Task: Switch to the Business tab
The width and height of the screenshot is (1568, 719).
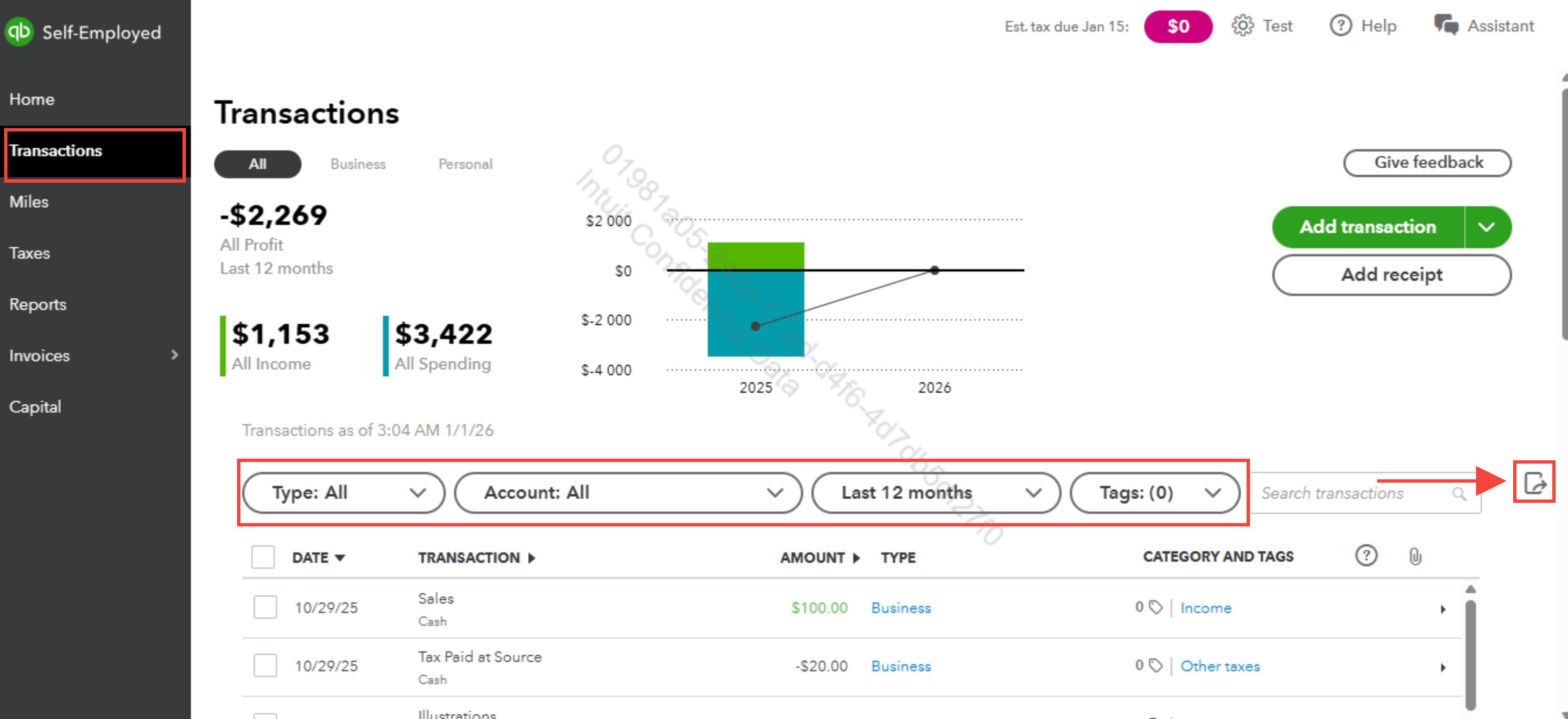Action: tap(358, 164)
